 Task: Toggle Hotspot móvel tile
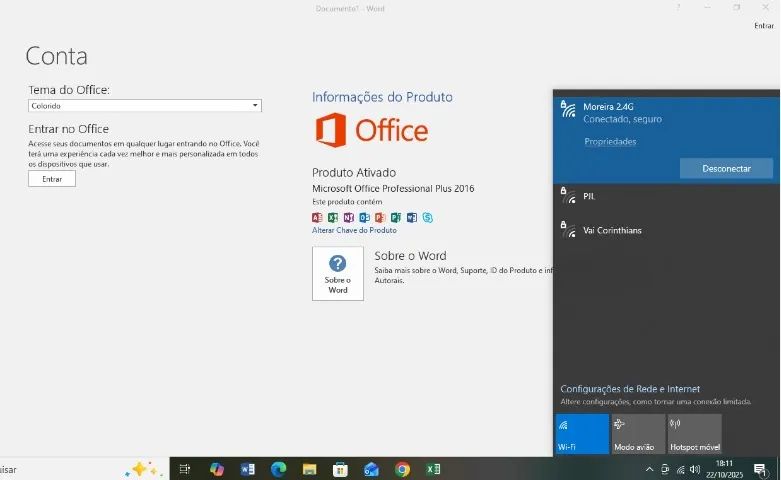coord(695,434)
